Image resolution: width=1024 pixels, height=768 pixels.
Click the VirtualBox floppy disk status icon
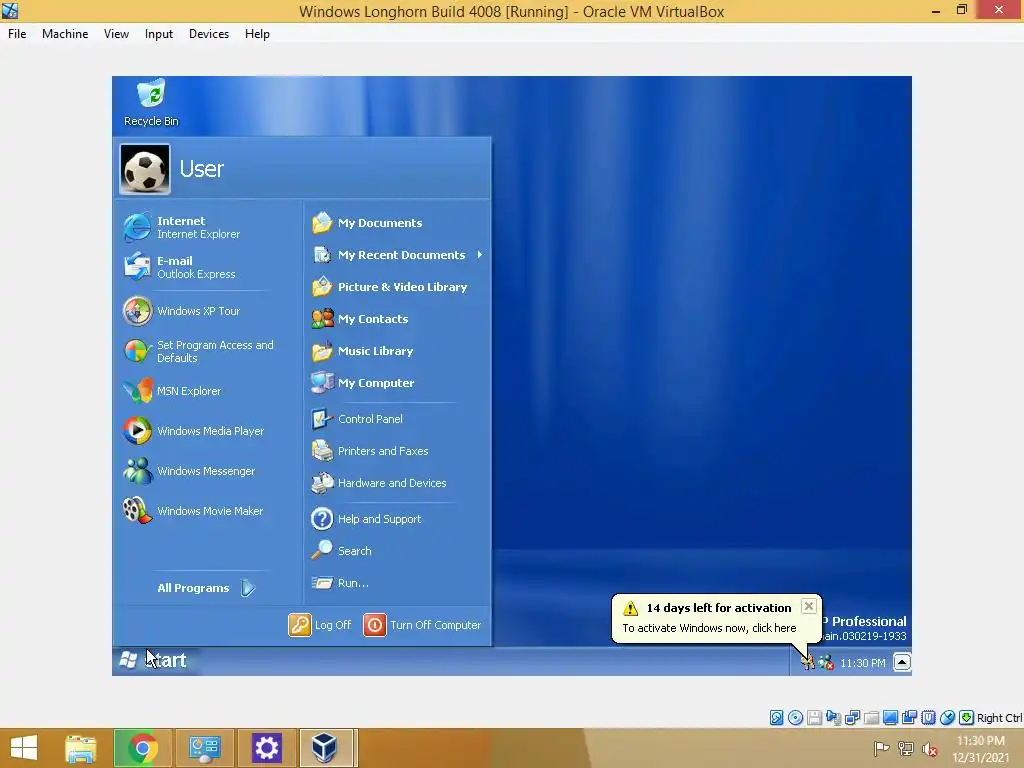pos(814,718)
